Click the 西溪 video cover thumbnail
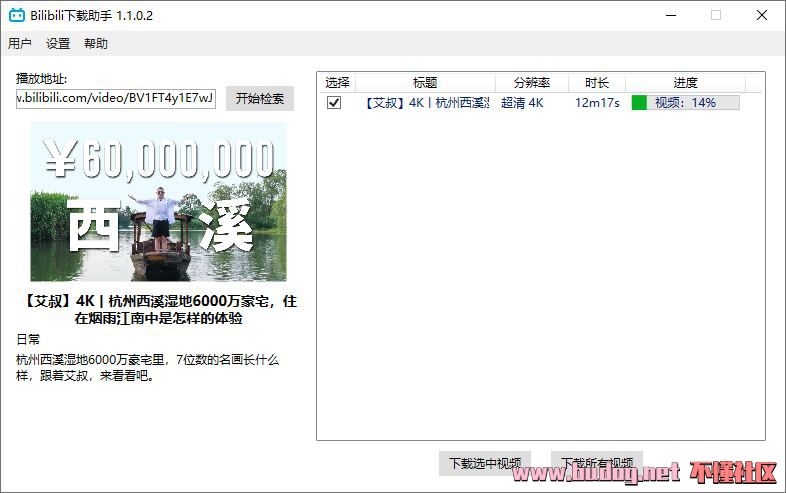786x493 pixels. (x=158, y=201)
